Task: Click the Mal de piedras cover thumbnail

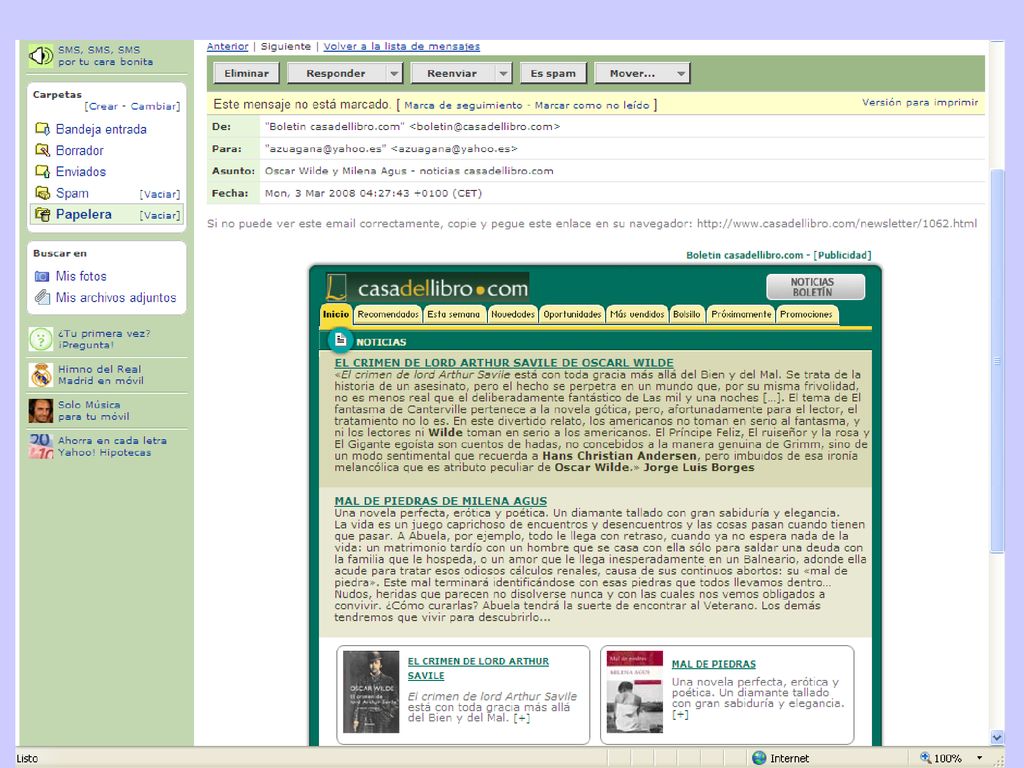Action: click(x=635, y=692)
